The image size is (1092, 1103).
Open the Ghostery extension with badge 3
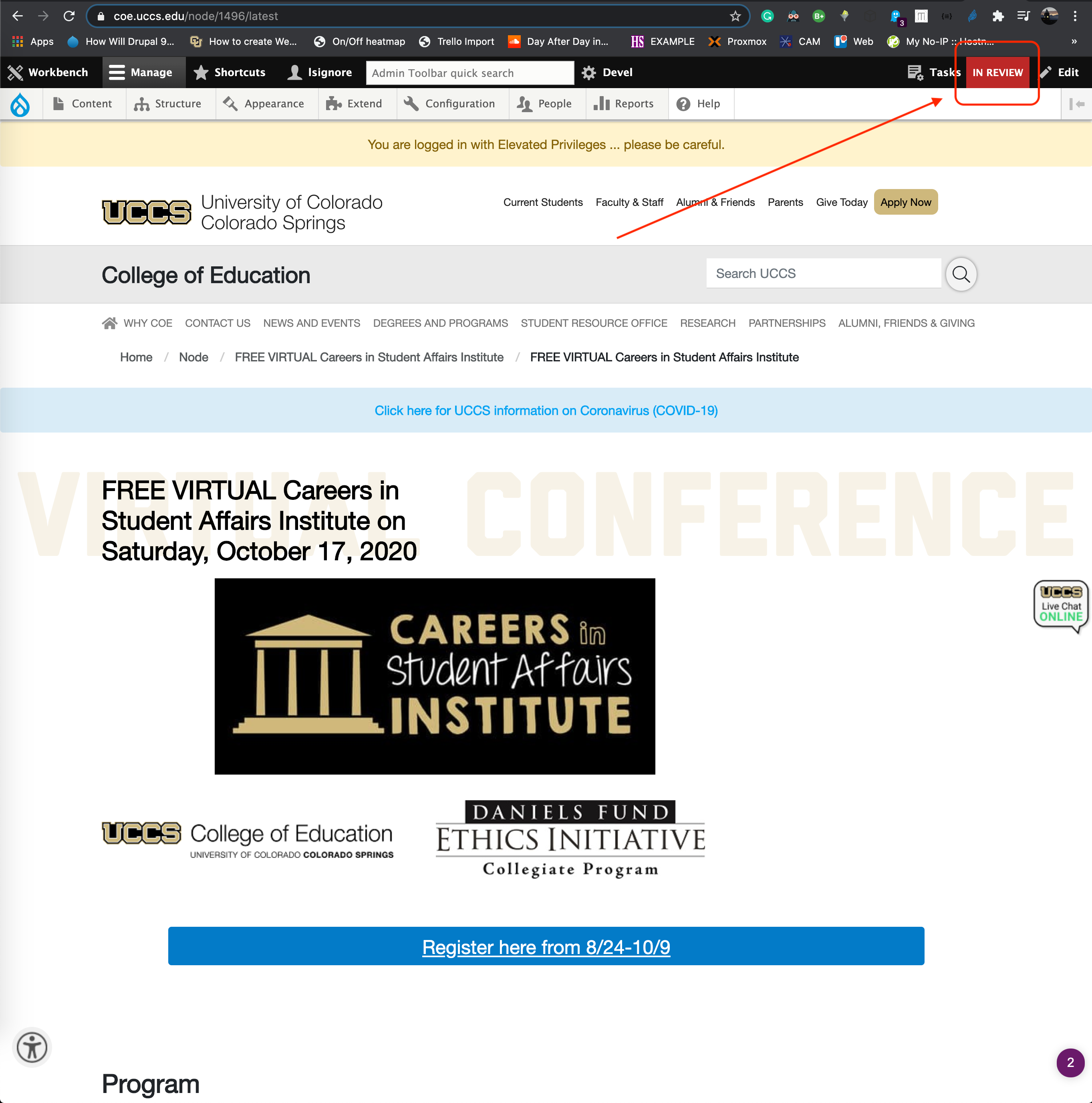click(897, 17)
